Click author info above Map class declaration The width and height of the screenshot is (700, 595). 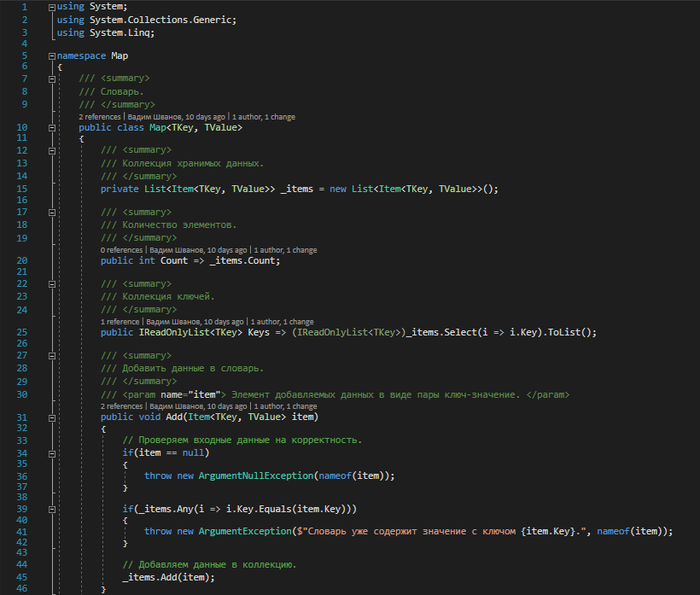(176, 117)
